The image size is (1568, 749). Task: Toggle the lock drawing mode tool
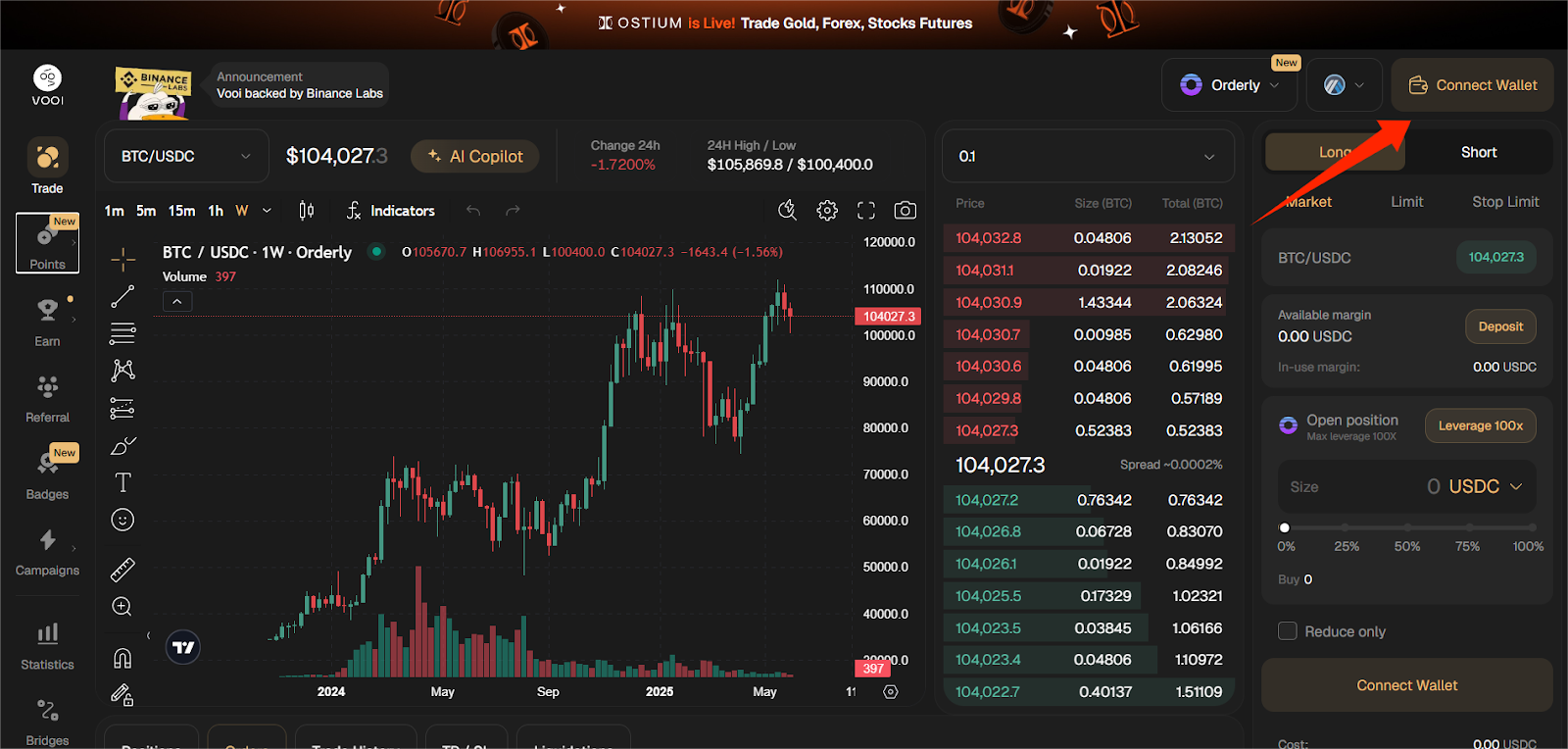tap(122, 695)
